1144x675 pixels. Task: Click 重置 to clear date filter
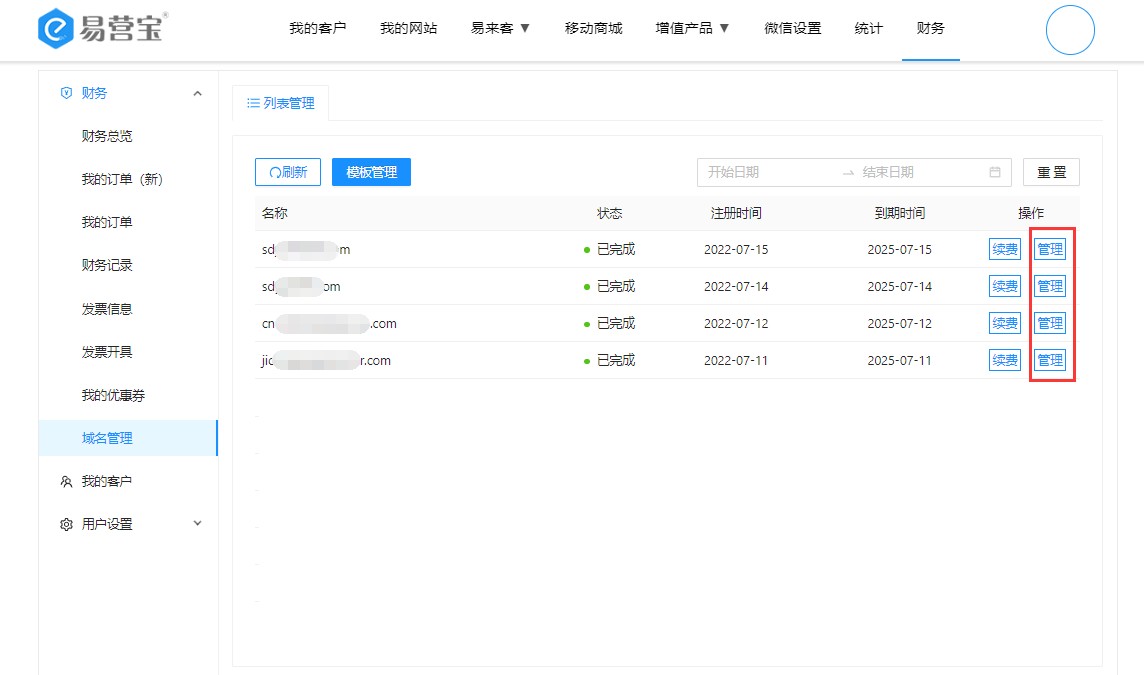pos(1051,172)
